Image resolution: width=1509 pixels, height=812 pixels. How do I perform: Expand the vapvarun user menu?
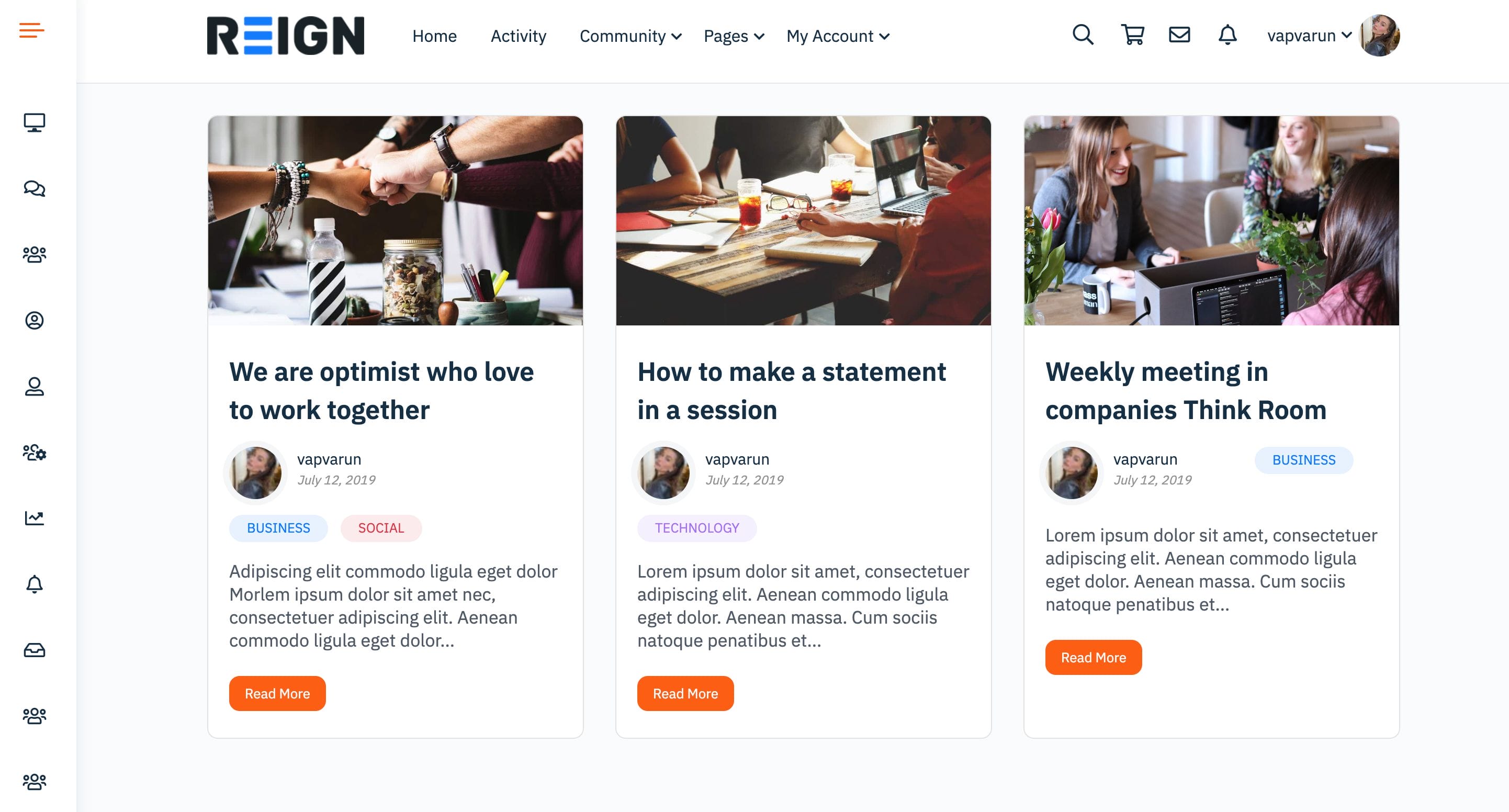(1309, 36)
